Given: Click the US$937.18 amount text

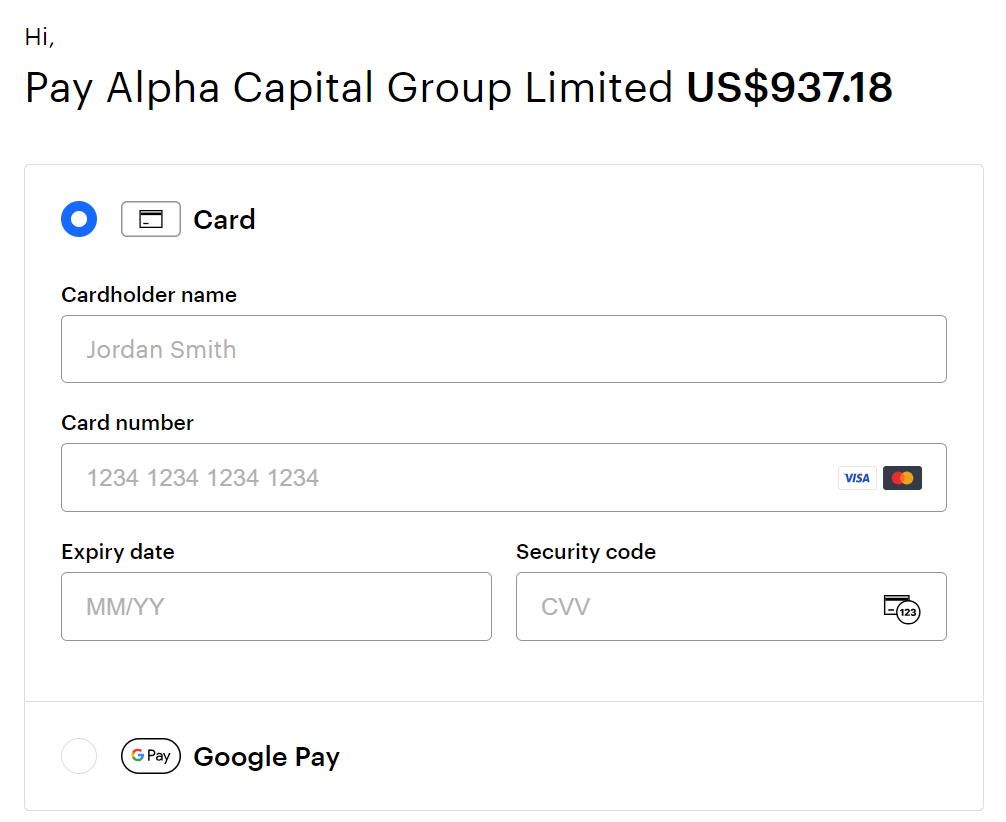Looking at the screenshot, I should pos(789,88).
